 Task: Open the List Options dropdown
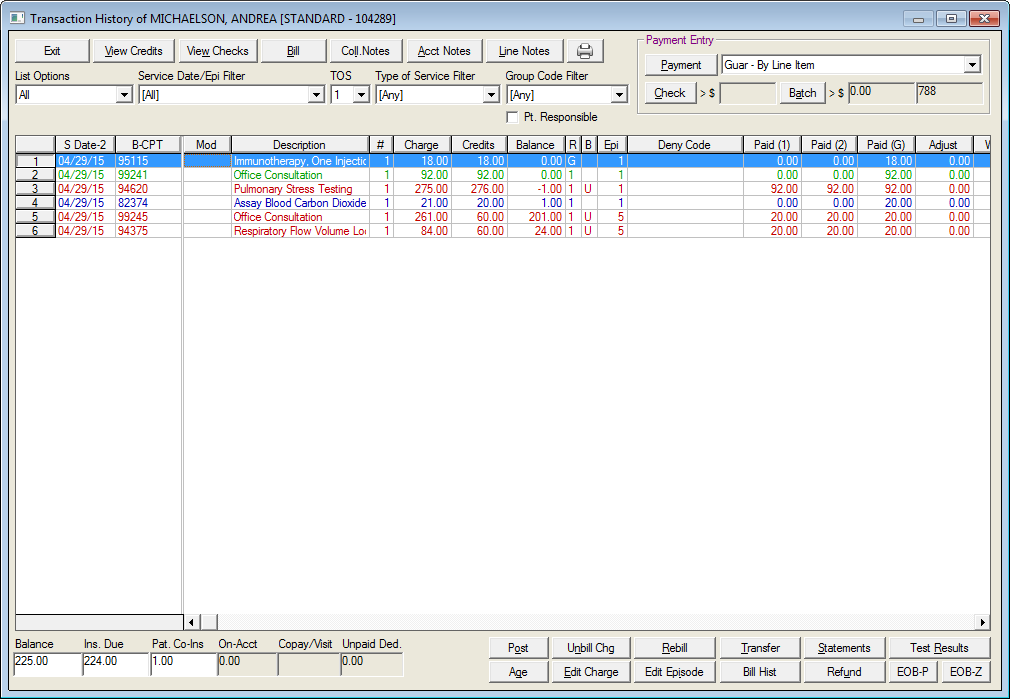124,95
